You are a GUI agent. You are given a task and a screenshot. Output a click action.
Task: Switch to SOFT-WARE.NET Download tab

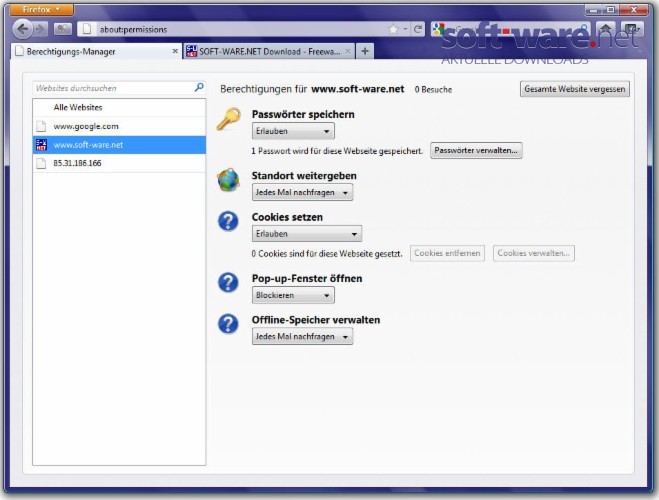[269, 51]
